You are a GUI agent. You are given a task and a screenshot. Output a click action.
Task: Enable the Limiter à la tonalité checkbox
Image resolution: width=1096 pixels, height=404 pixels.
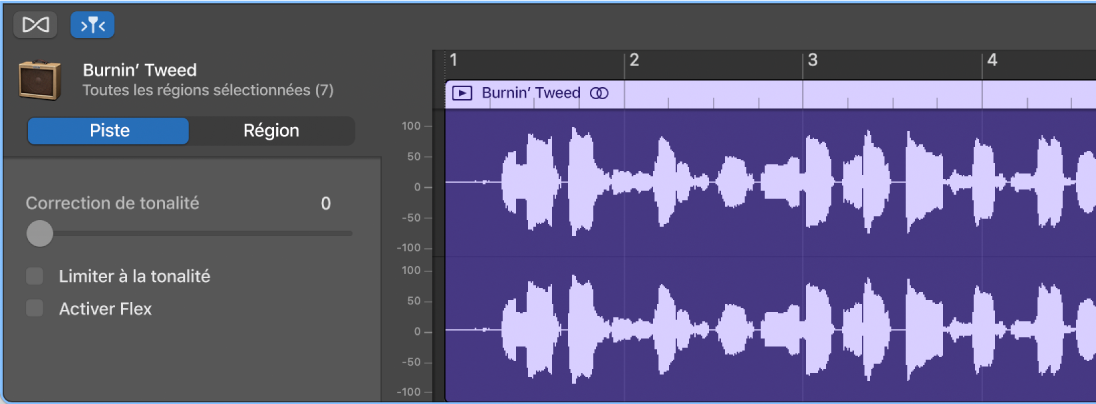click(36, 276)
